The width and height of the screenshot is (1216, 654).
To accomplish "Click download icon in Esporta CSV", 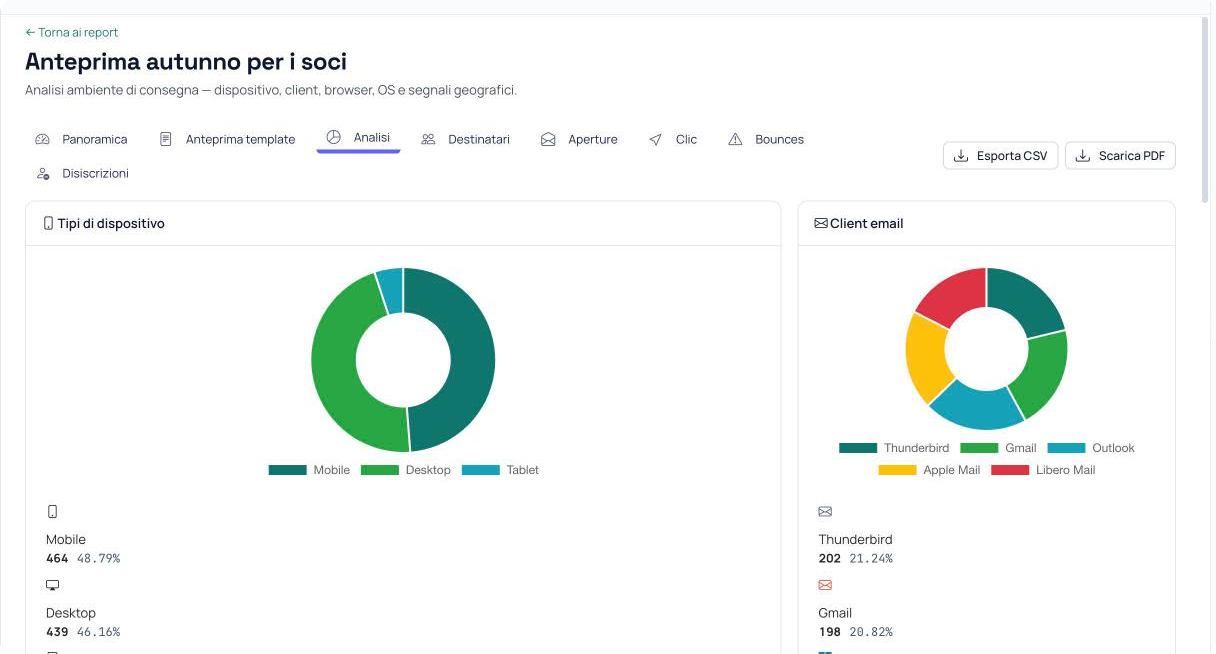I will [x=961, y=156].
